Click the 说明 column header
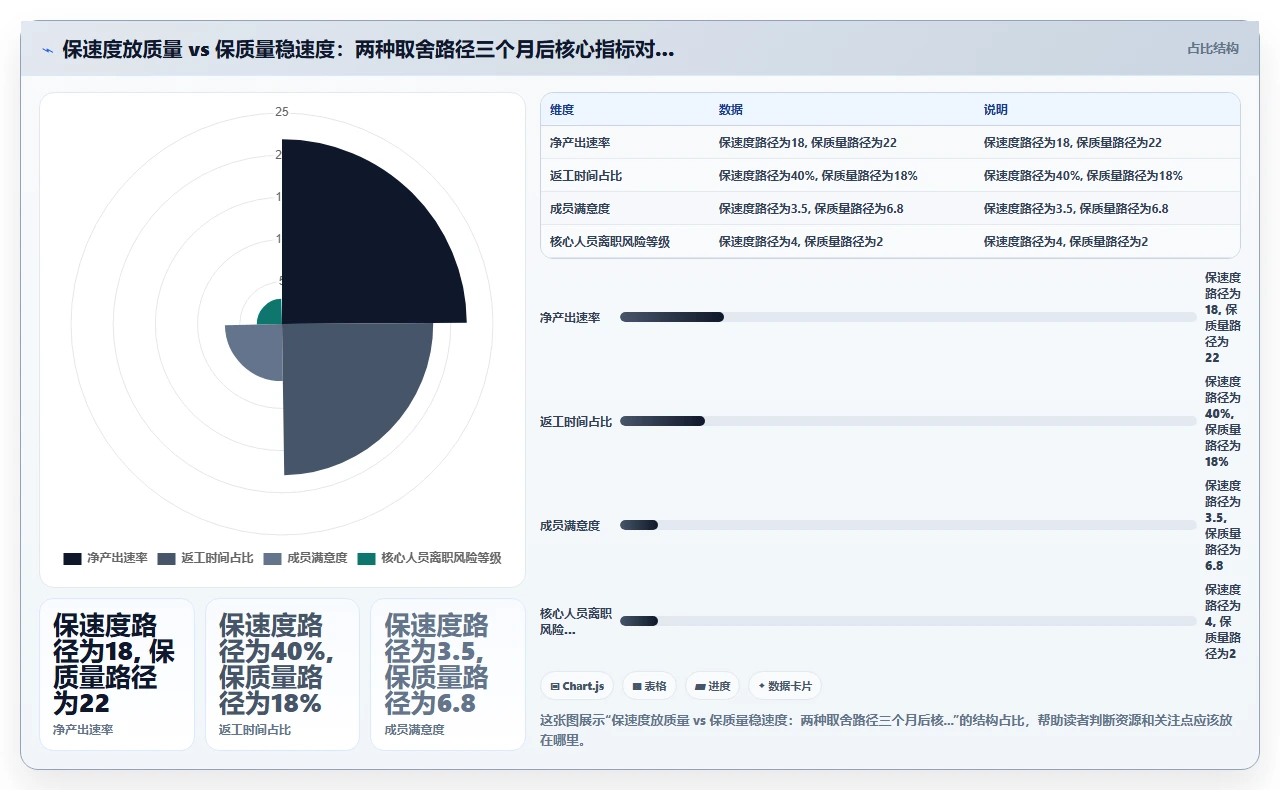The height and width of the screenshot is (790, 1280). [996, 110]
